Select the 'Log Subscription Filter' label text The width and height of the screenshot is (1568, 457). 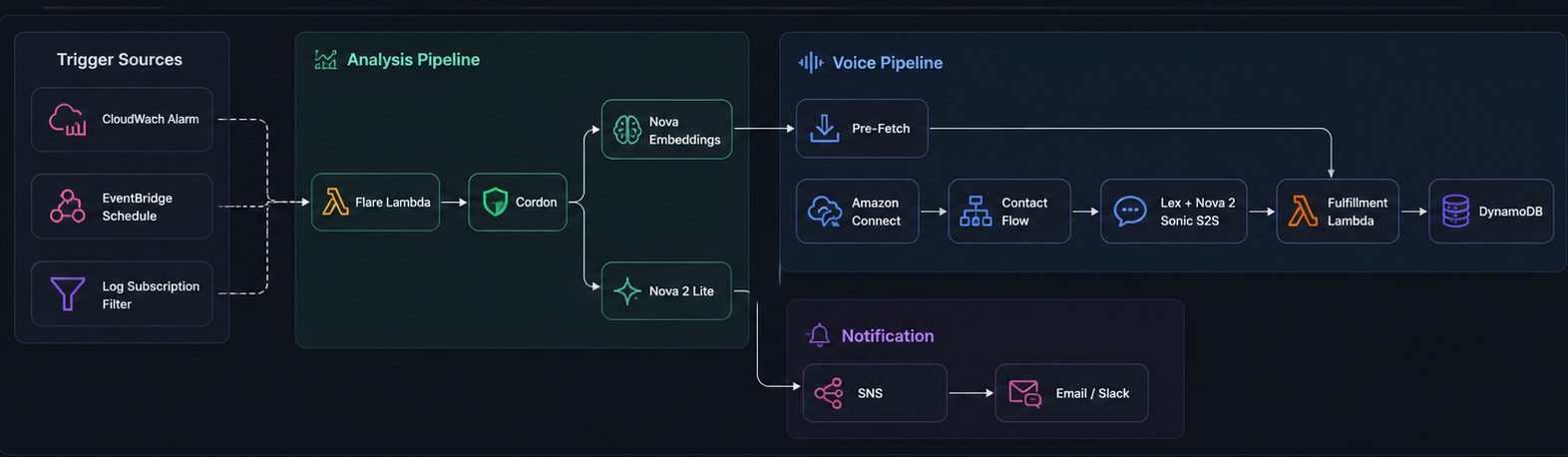[x=151, y=294]
